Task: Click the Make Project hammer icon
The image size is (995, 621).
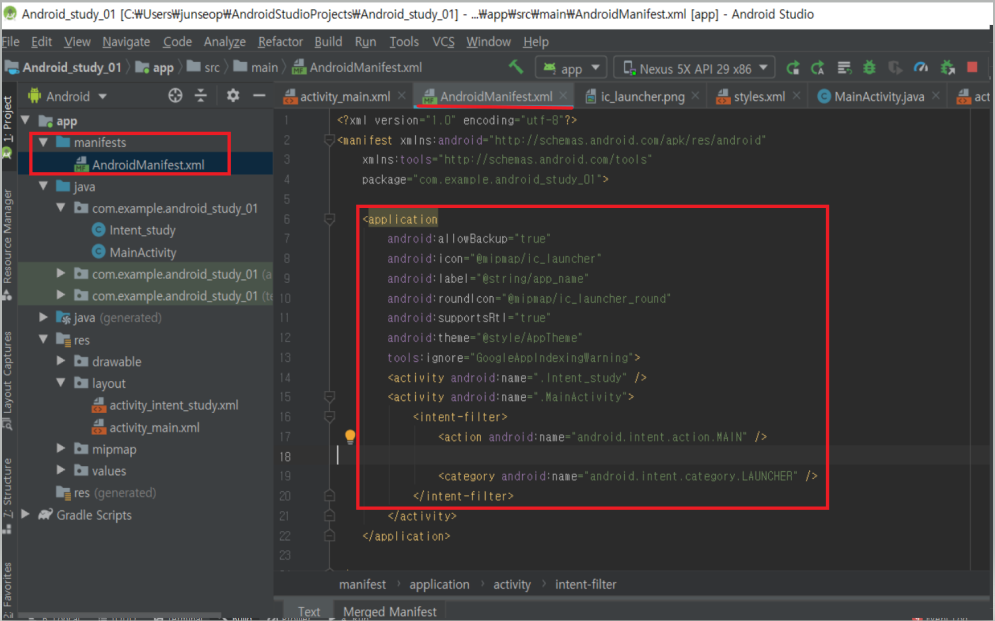Action: pyautogui.click(x=516, y=67)
